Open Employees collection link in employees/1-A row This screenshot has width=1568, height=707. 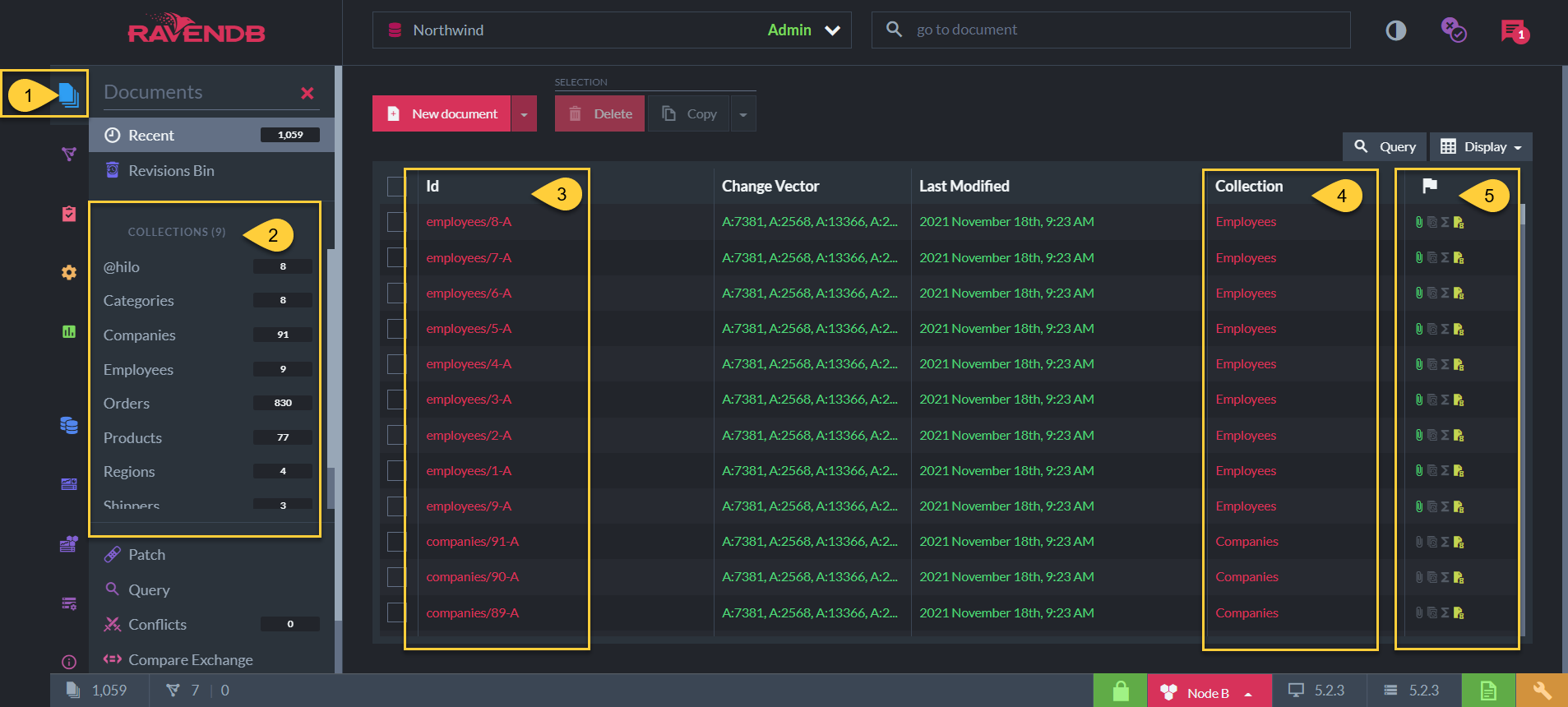1246,471
